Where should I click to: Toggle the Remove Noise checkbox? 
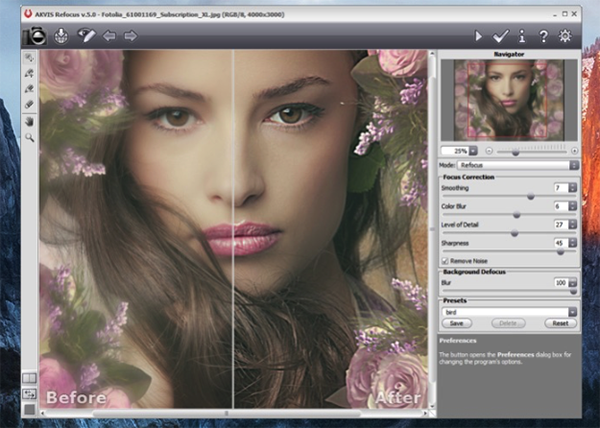tap(445, 261)
